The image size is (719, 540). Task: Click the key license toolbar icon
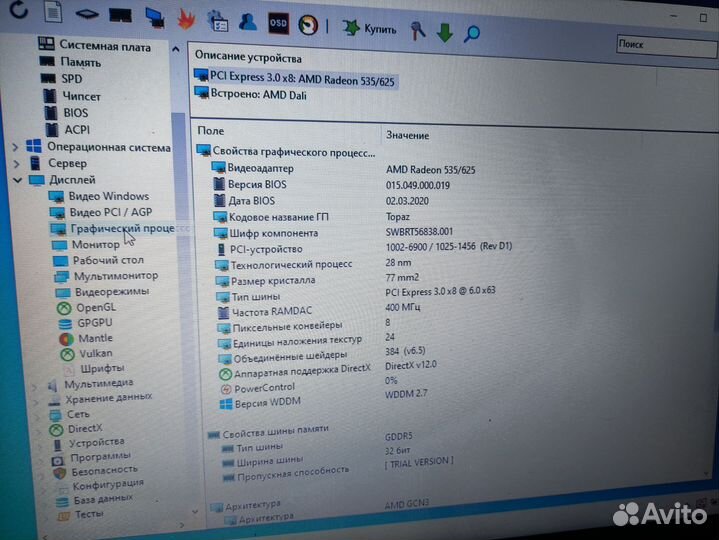click(x=418, y=31)
